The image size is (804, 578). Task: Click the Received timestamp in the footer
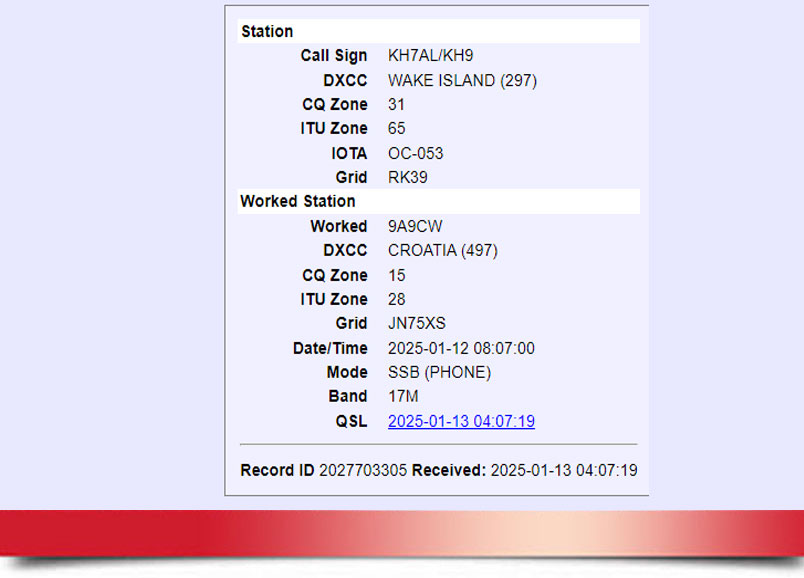(x=564, y=470)
